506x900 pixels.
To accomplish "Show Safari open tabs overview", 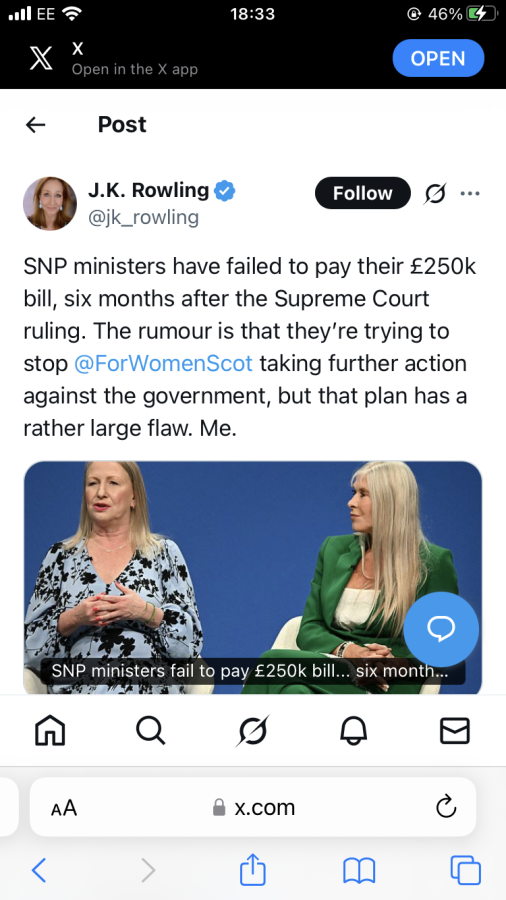I will tap(465, 870).
